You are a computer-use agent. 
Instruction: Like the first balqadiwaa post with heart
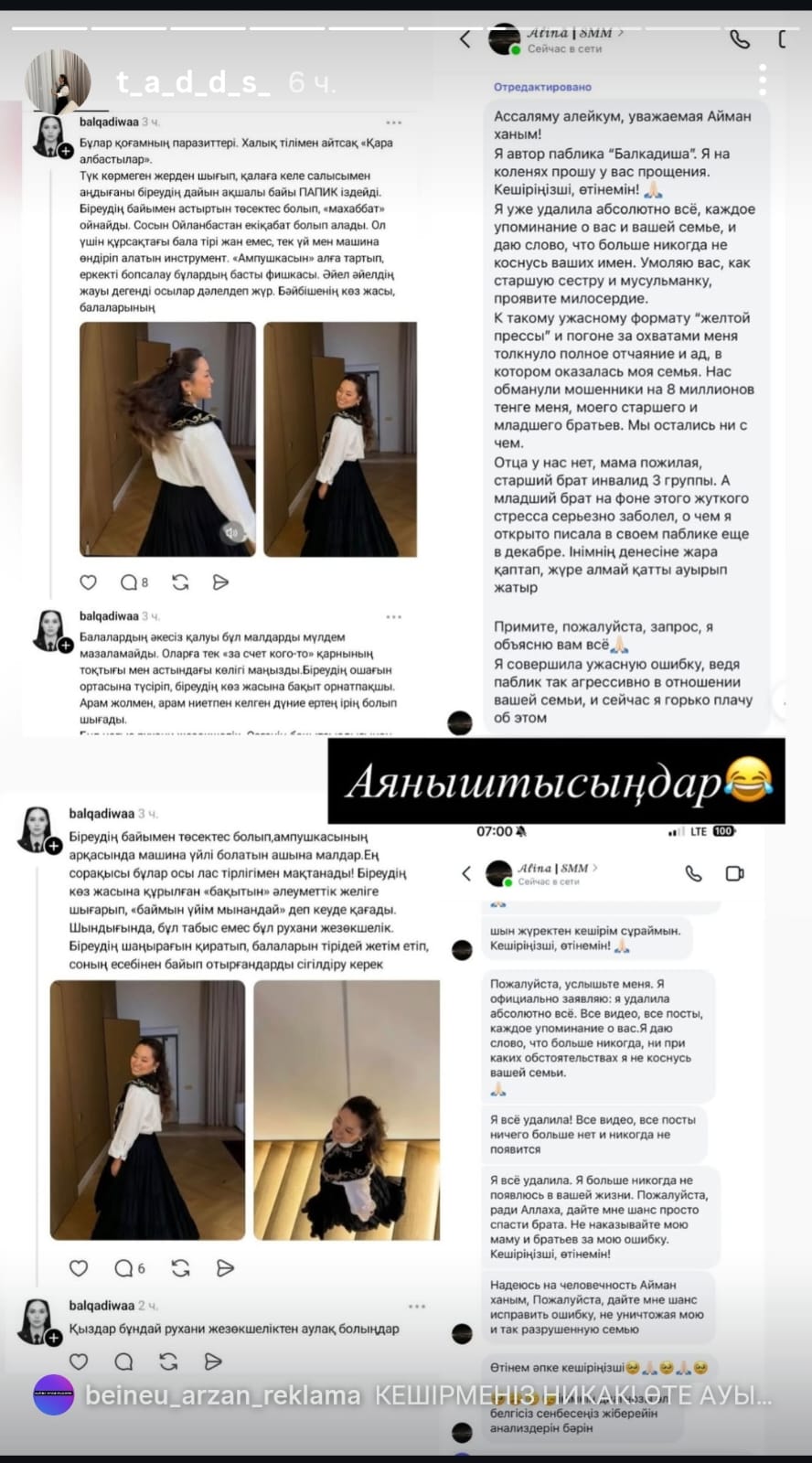89,582
